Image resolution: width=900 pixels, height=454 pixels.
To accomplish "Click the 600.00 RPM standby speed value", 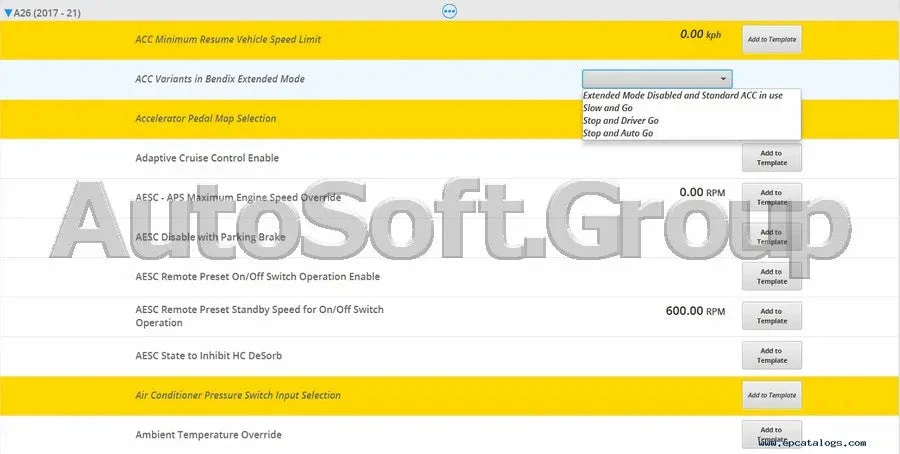I will pyautogui.click(x=695, y=311).
